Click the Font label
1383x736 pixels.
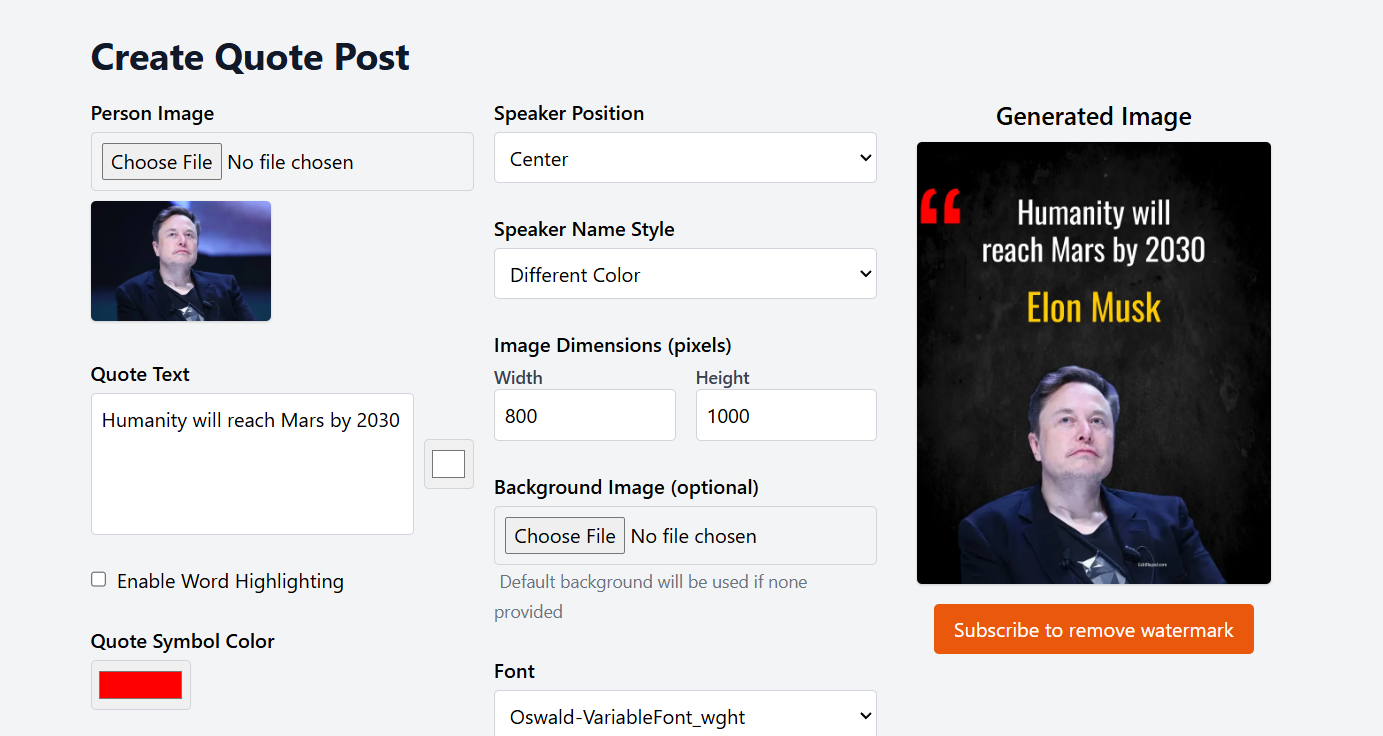pos(514,671)
